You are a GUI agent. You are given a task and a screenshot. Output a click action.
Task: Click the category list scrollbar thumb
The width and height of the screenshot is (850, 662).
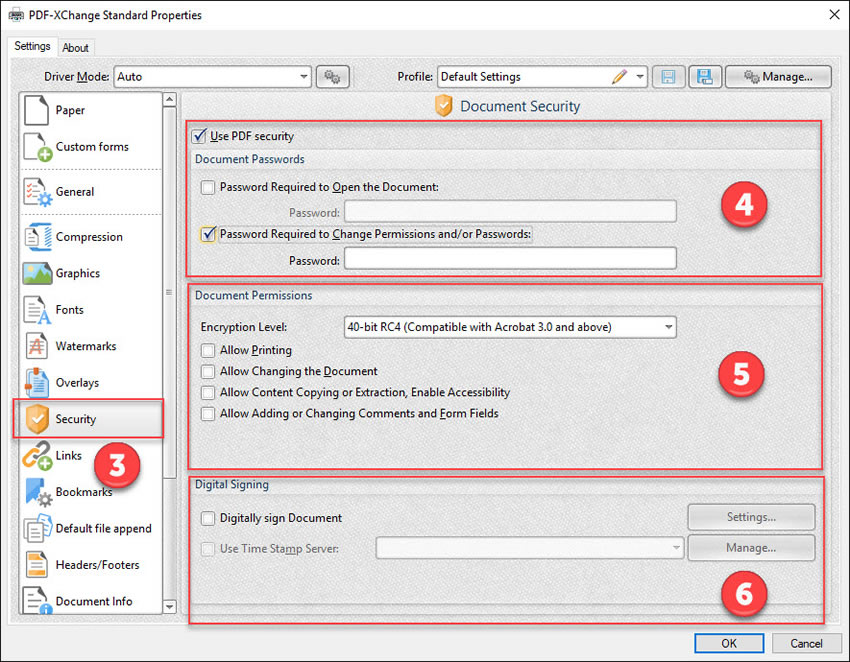click(x=170, y=293)
